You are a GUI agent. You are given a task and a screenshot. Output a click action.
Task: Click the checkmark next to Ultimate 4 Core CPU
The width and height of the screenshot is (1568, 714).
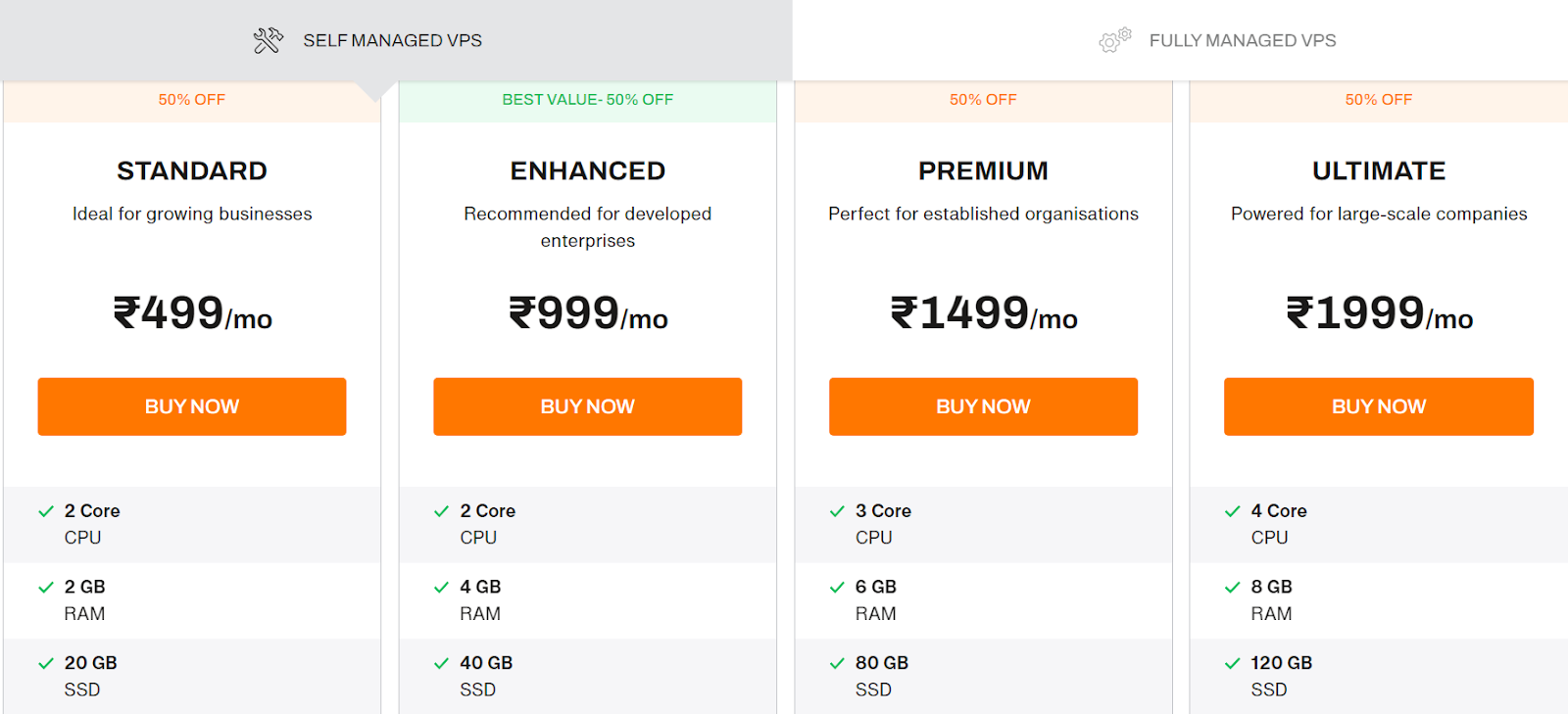click(1233, 511)
